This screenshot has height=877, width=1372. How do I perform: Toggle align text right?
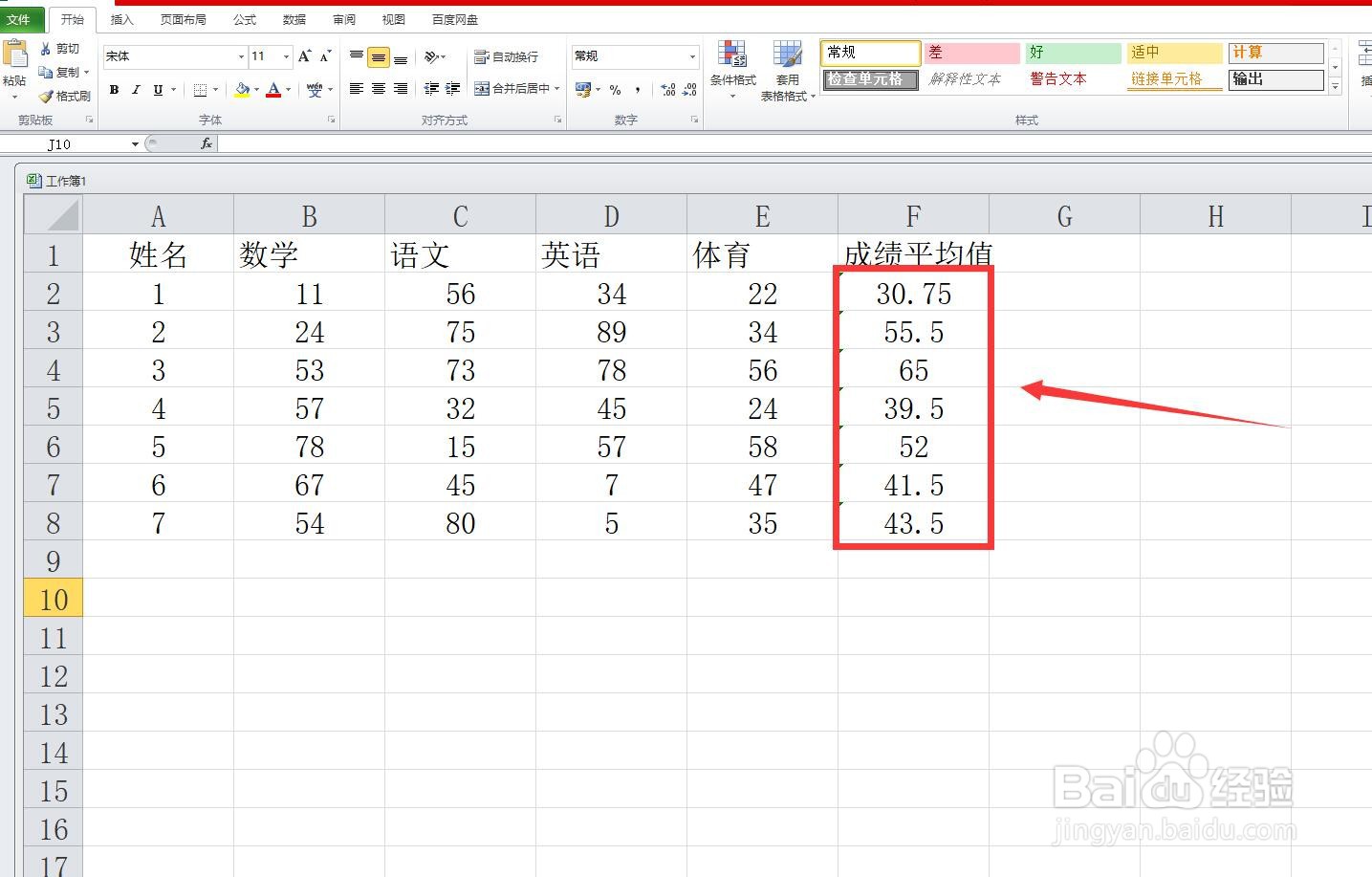[401, 89]
